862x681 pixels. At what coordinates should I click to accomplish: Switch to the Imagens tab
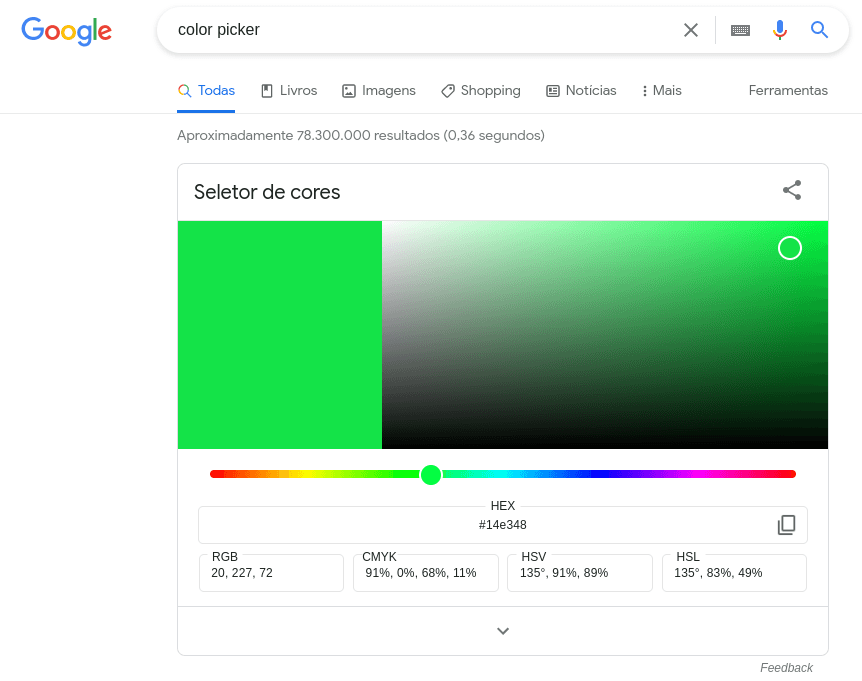[x=379, y=91]
